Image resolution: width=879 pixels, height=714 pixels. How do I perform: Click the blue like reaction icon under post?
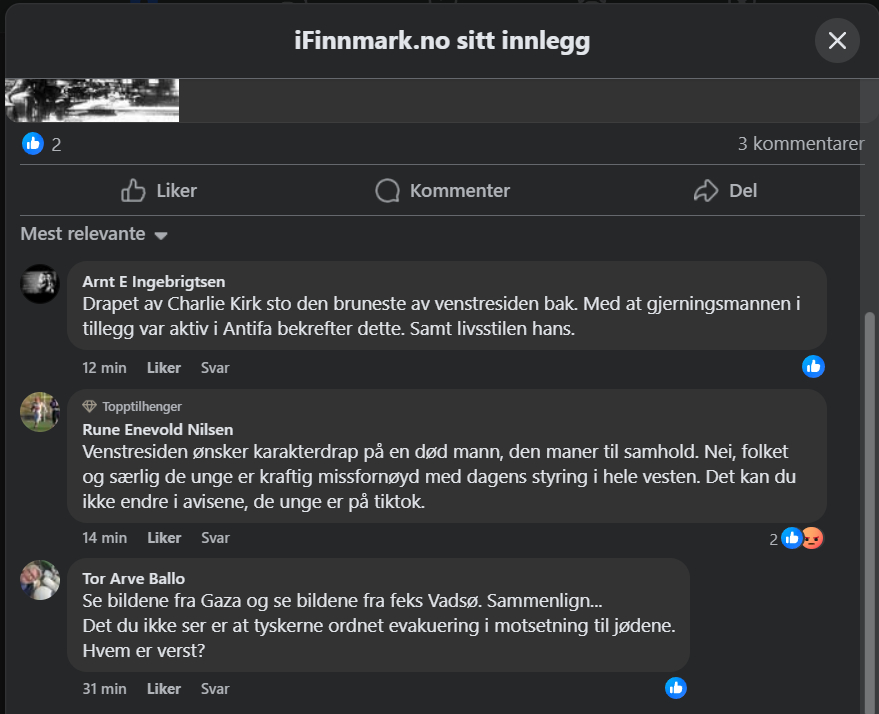[33, 144]
